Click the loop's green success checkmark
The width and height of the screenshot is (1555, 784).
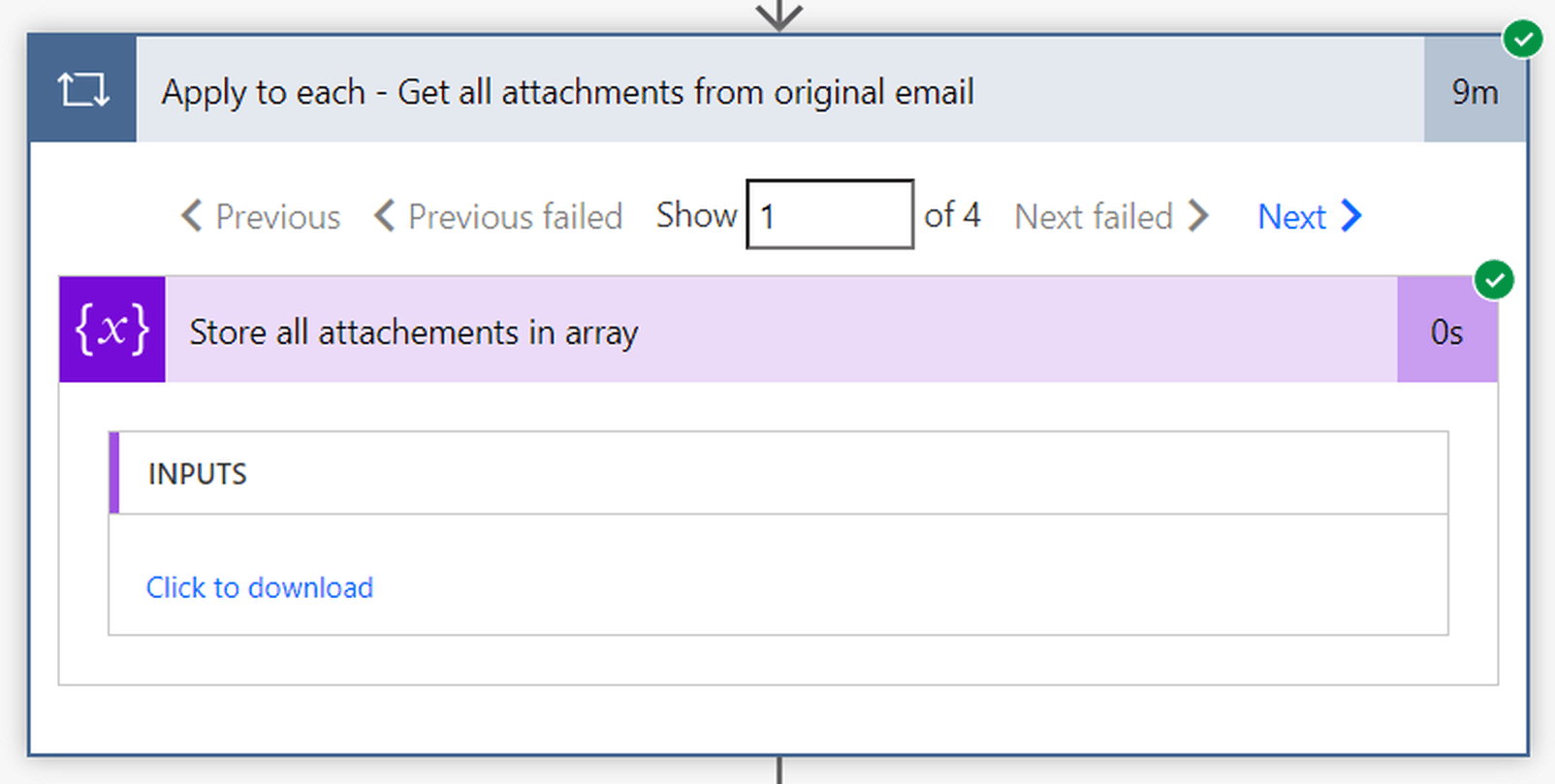(x=1522, y=40)
